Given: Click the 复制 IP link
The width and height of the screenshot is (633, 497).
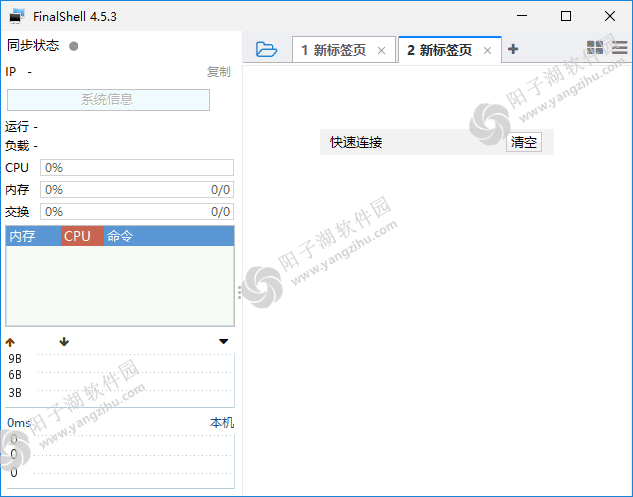Looking at the screenshot, I should 218,71.
